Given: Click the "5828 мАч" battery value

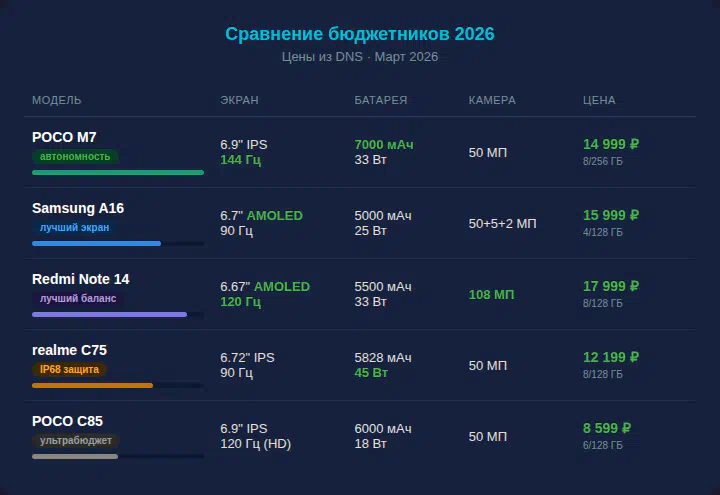Looking at the screenshot, I should [x=383, y=358].
